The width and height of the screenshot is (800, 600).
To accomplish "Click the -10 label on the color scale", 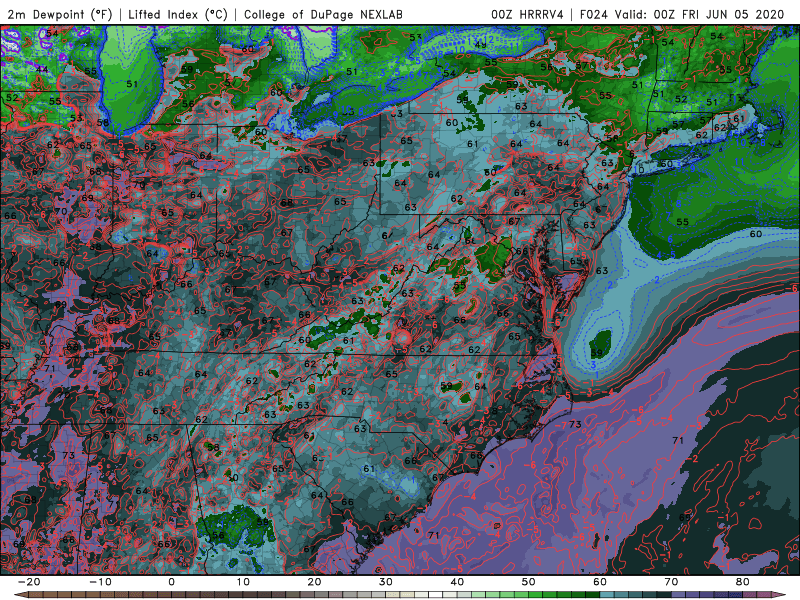I will coord(100,582).
